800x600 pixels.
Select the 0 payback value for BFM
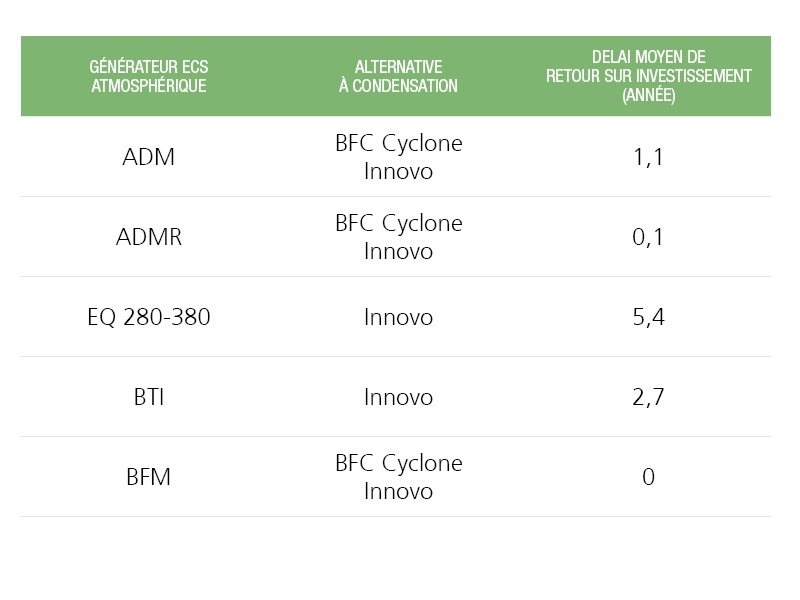click(648, 477)
